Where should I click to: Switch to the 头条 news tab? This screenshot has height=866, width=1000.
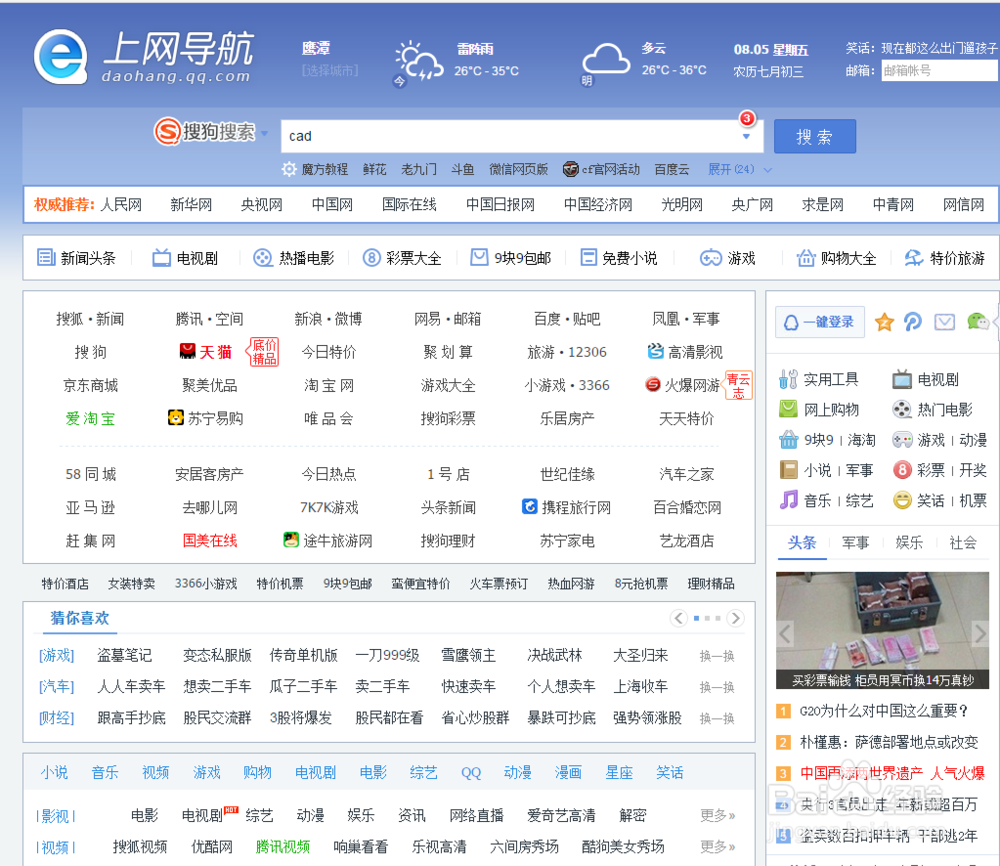coord(802,543)
